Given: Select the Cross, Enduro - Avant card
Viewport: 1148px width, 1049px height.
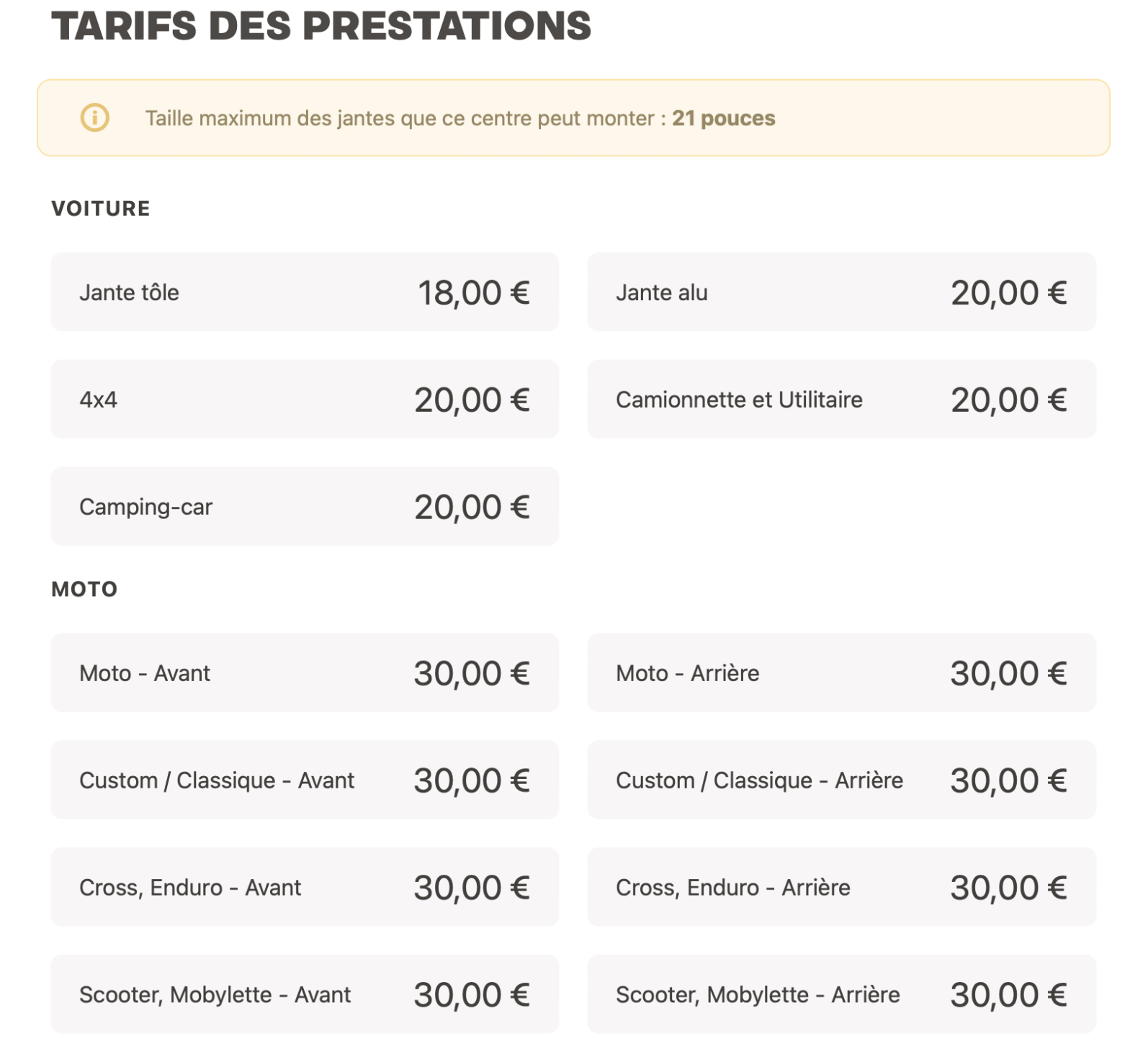Looking at the screenshot, I should point(304,888).
